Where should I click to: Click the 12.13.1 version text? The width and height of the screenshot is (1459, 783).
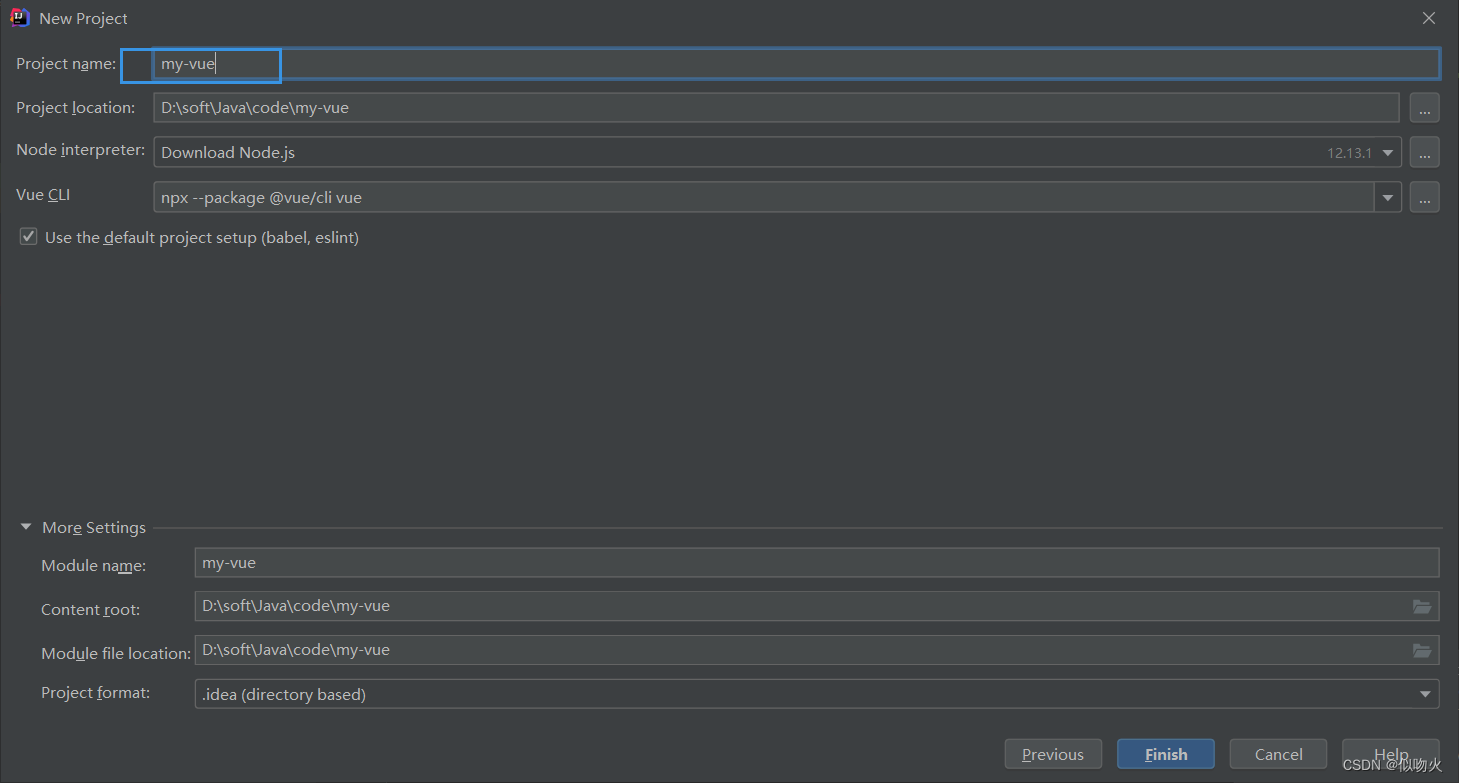point(1349,153)
